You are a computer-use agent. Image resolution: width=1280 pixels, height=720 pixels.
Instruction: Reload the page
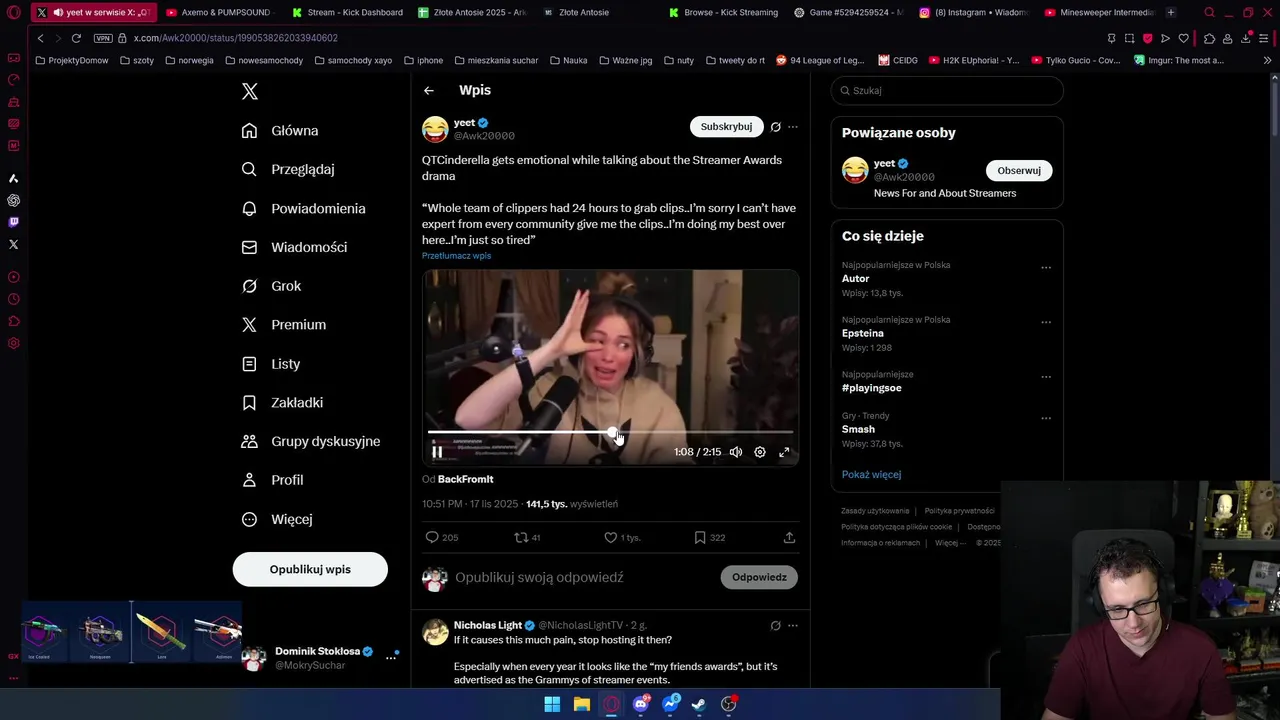(x=76, y=38)
